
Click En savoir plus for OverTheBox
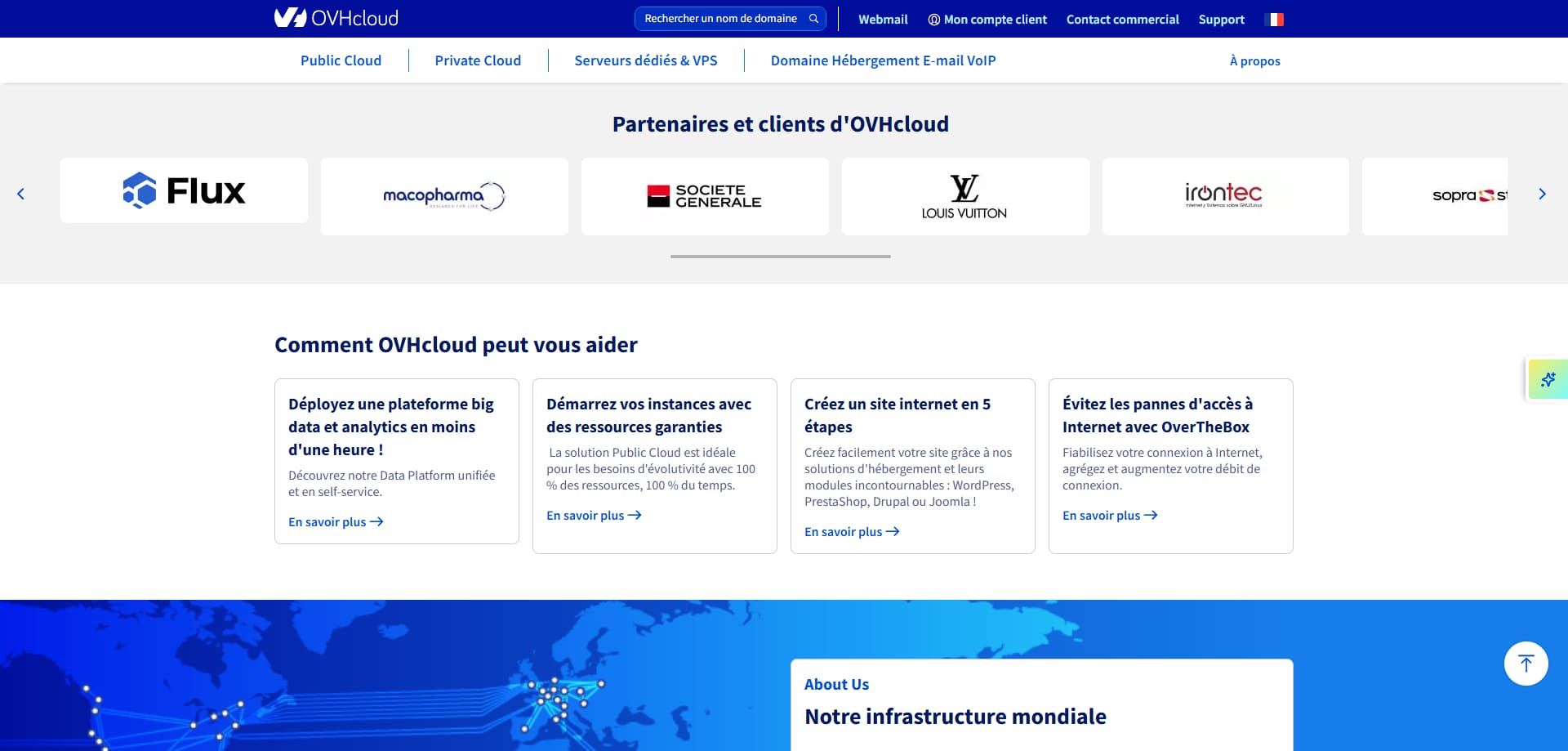click(1110, 516)
